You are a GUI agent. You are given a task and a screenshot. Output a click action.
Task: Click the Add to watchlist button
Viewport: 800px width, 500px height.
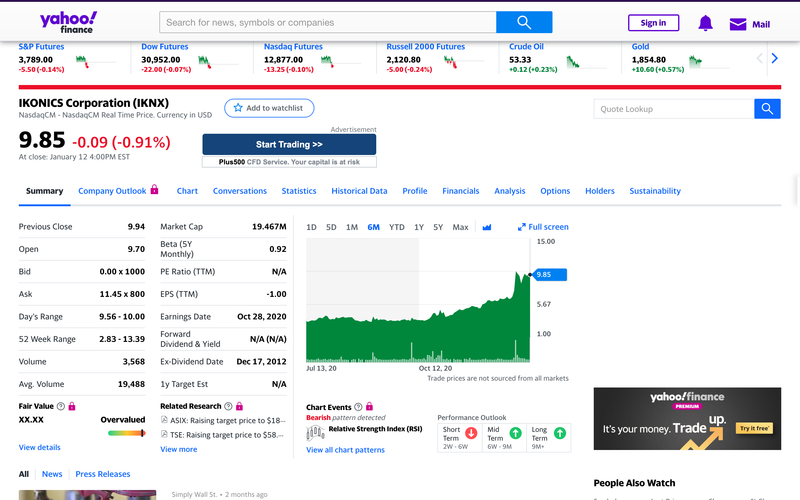point(269,108)
